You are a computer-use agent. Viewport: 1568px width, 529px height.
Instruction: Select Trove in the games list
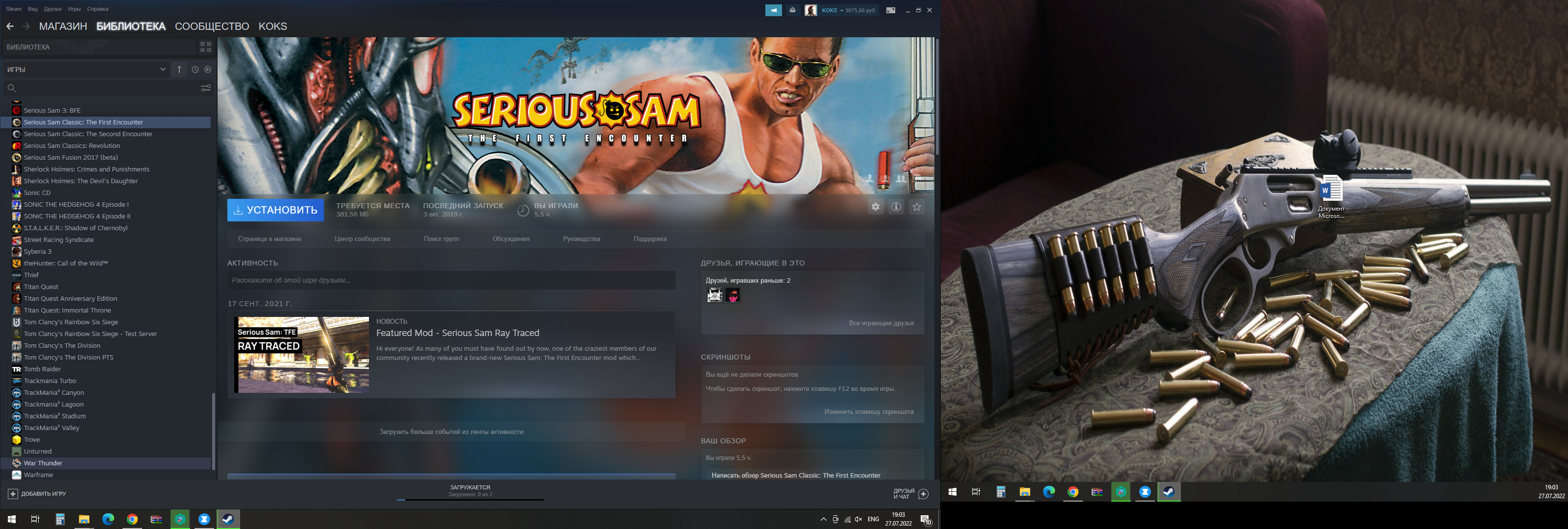32,440
